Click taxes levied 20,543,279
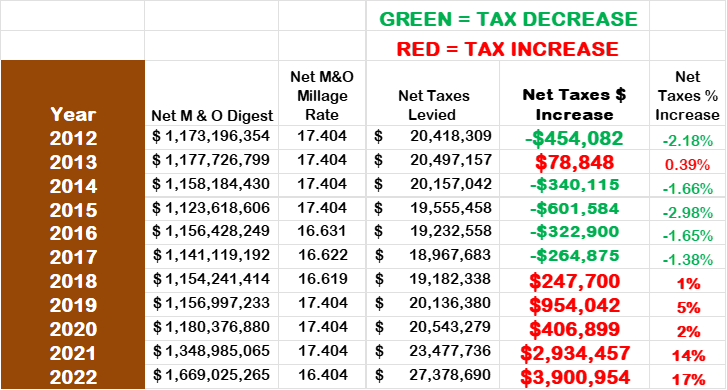This screenshot has width=727, height=390. pyautogui.click(x=450, y=327)
